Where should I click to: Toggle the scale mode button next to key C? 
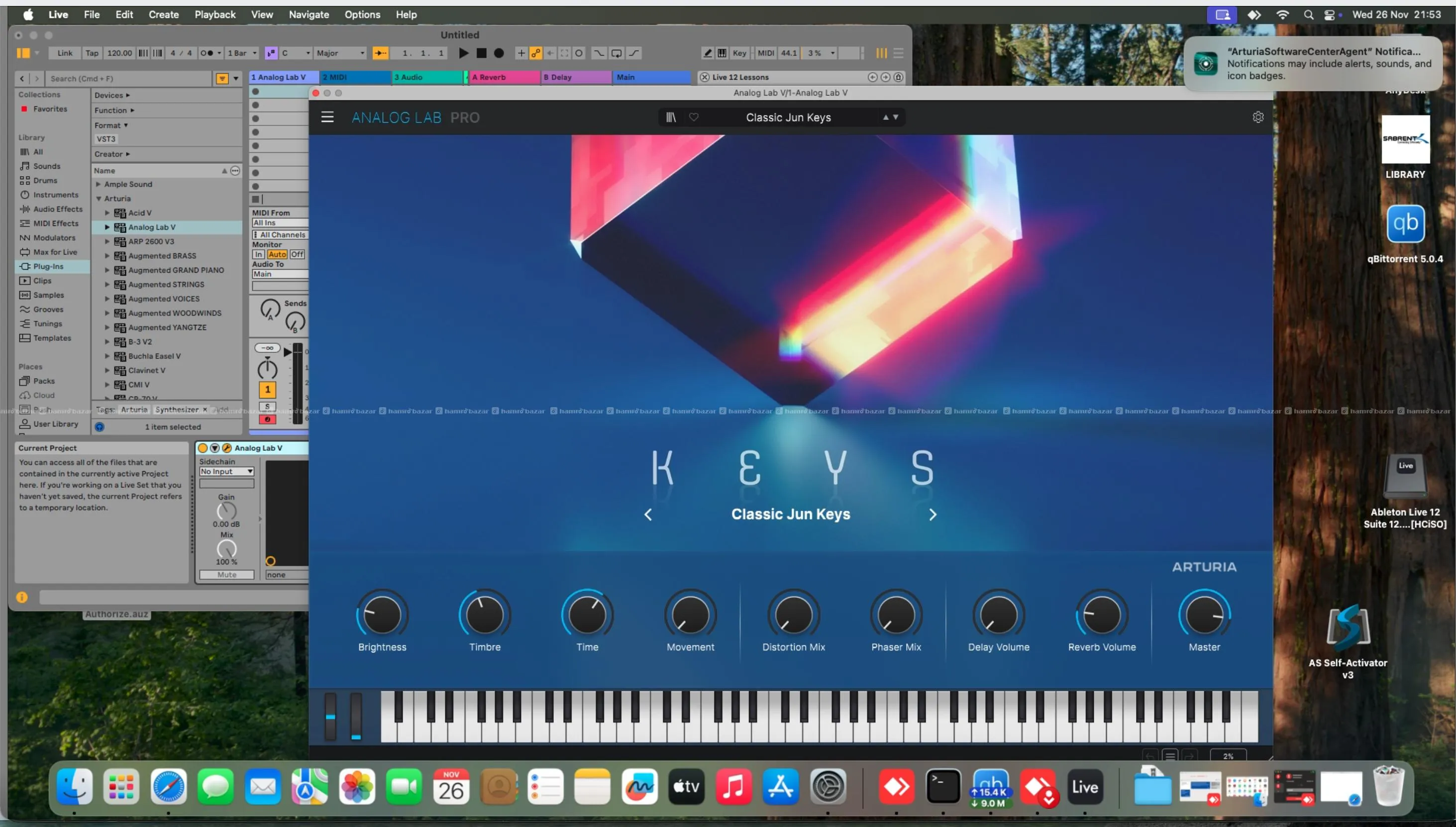click(x=271, y=53)
